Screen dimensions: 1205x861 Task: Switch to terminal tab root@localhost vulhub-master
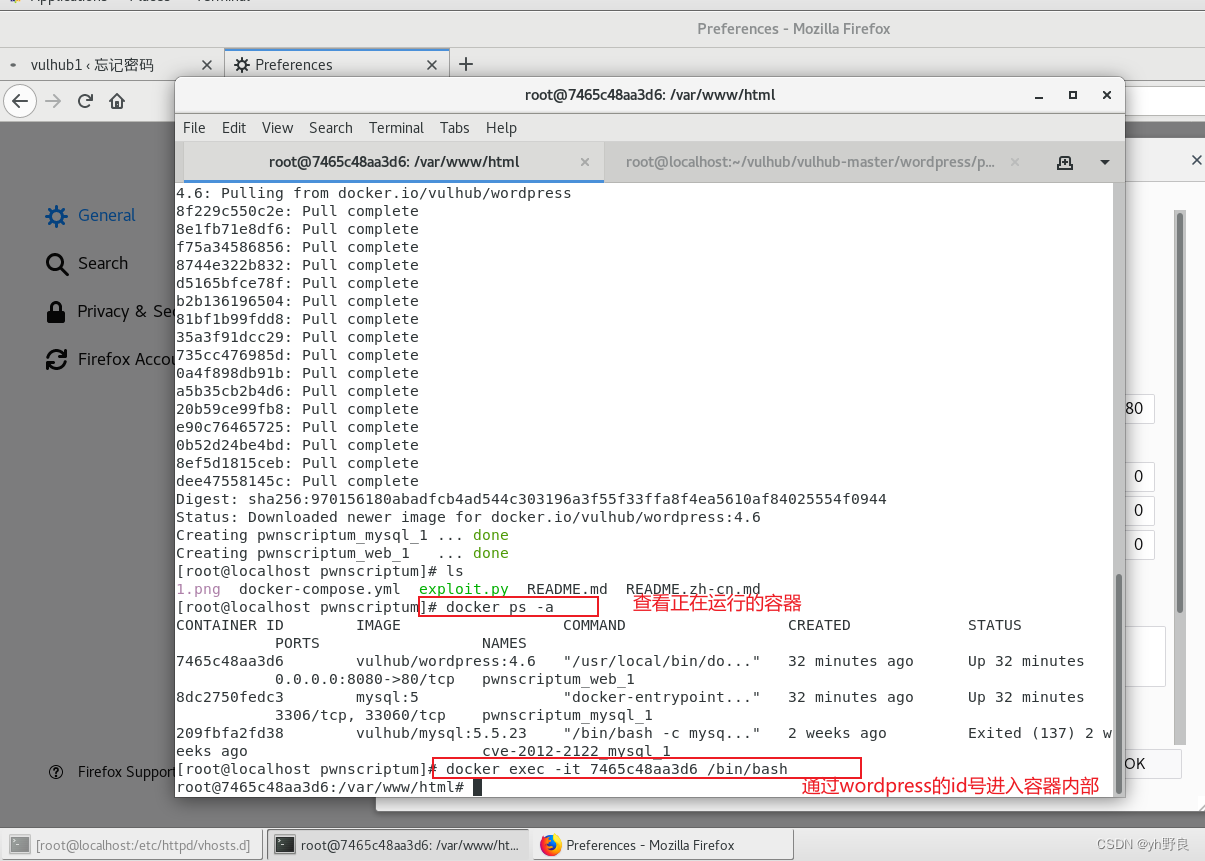pos(810,162)
